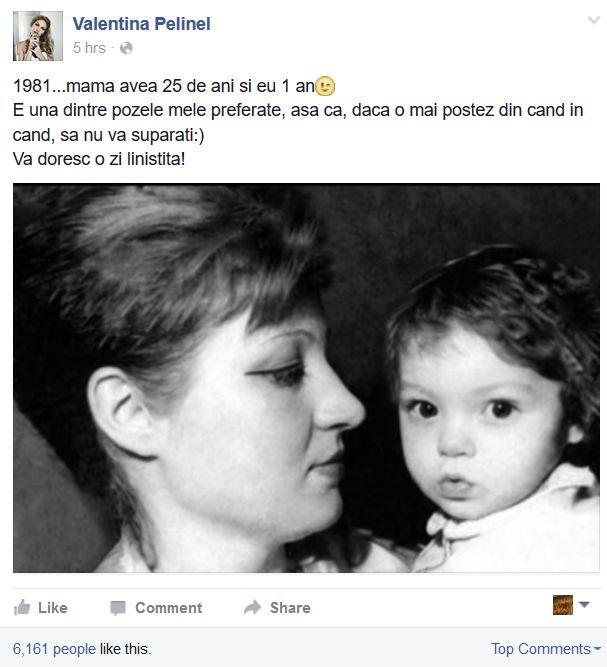
Task: Click the thumbs-up Like icon
Action: (22, 607)
